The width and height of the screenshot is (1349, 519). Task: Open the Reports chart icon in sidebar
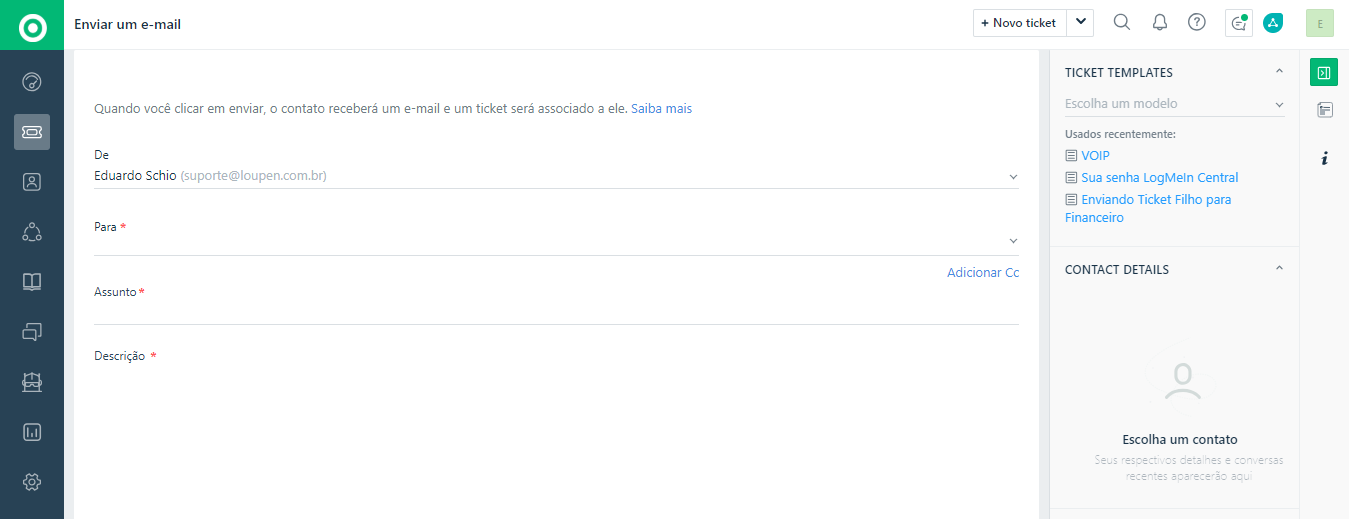tap(32, 432)
